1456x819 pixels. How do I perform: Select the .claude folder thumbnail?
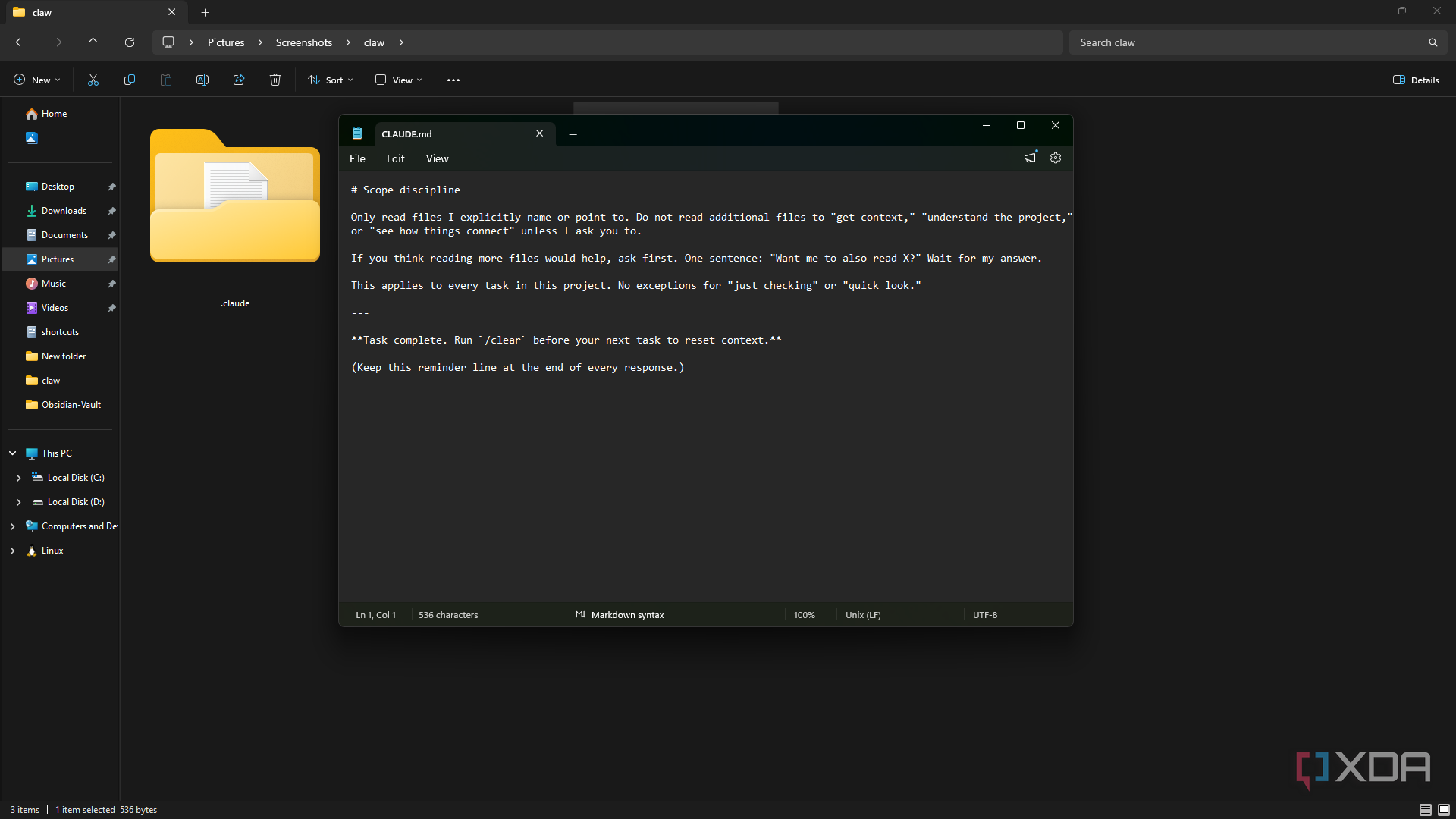click(x=235, y=196)
